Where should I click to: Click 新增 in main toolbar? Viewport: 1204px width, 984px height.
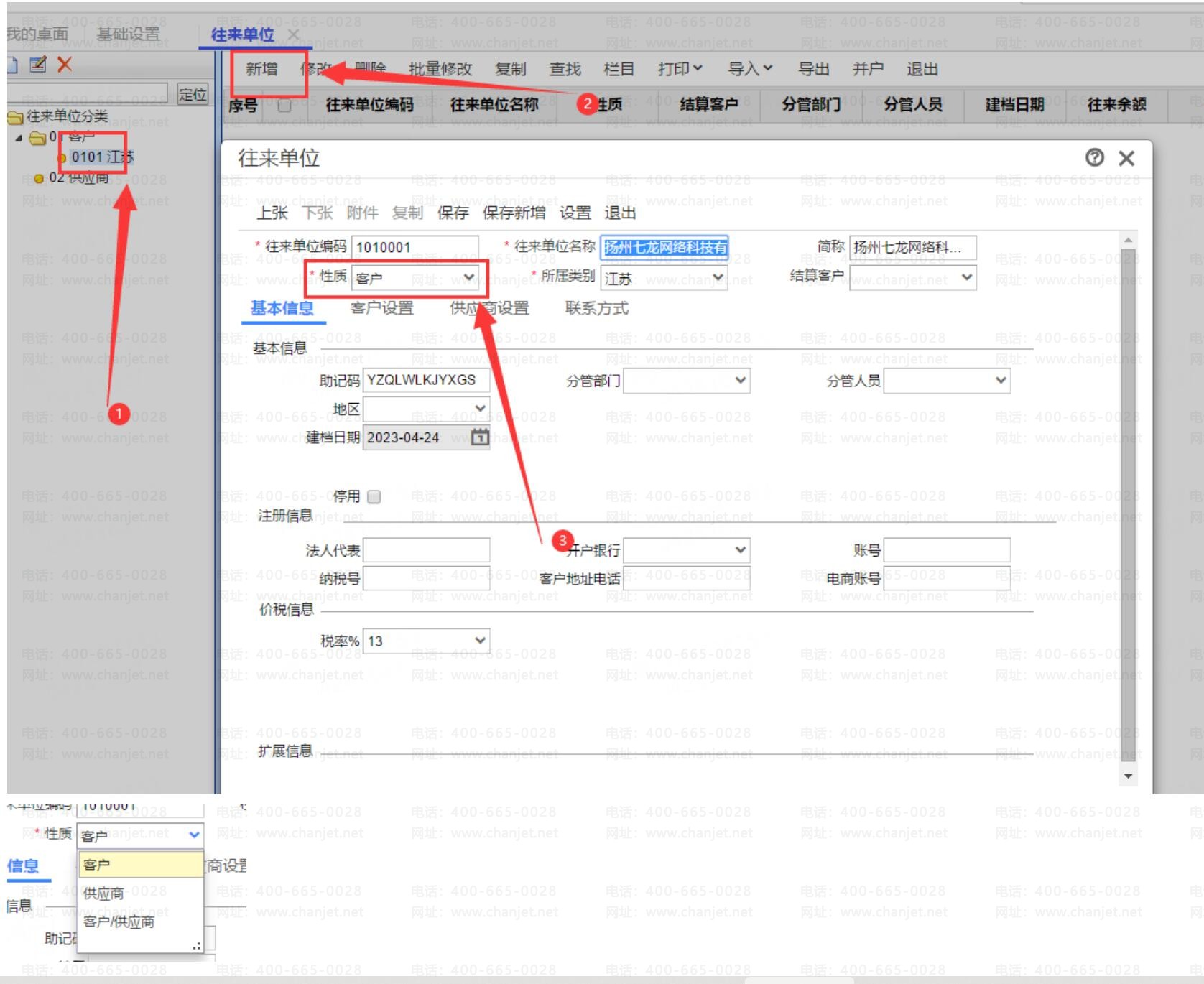click(x=261, y=69)
